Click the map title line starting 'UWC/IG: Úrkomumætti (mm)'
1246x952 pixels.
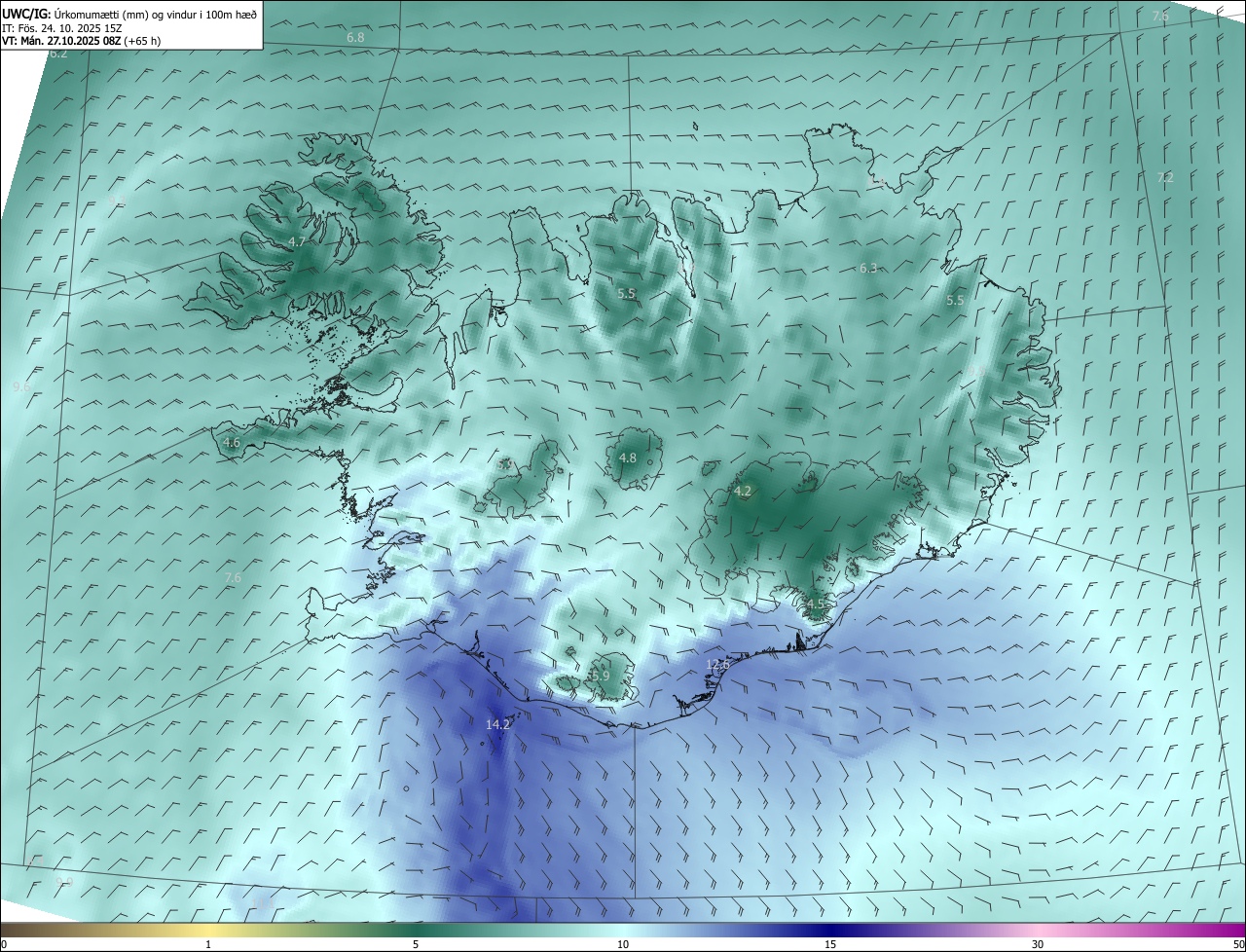(x=129, y=14)
